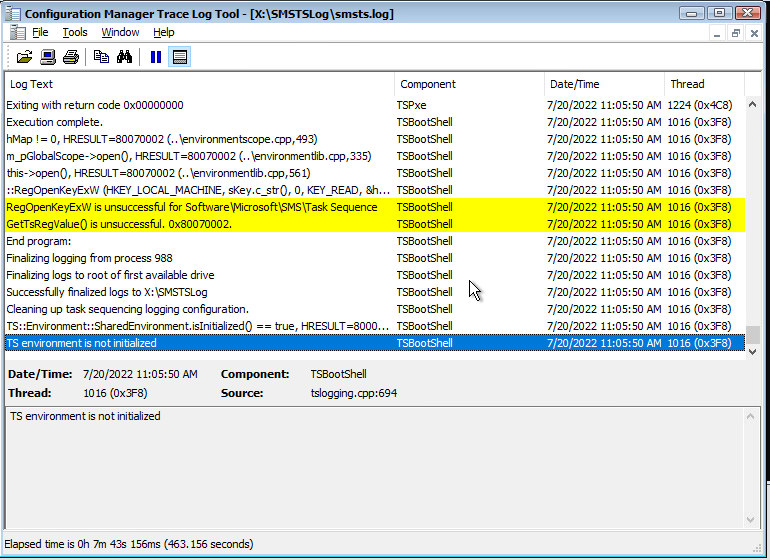The height and width of the screenshot is (560, 770).
Task: Select 'TS::Environment::SharedEnvironment.isInitialized()' row
Action: coord(375,326)
